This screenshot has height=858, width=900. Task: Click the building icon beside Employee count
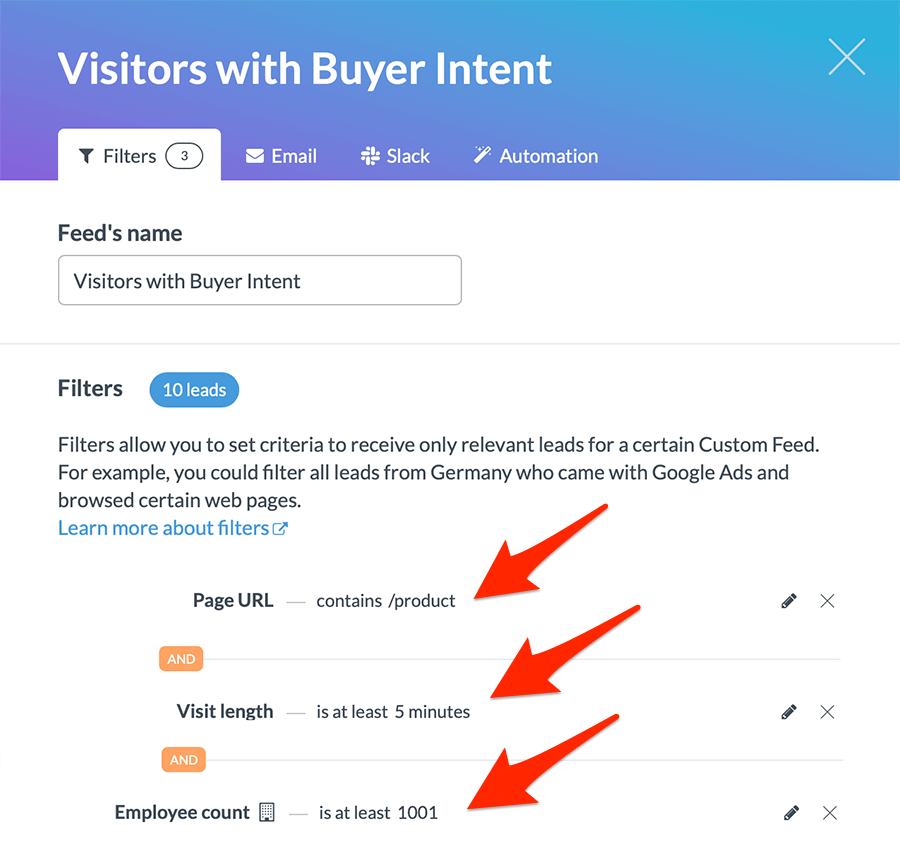pyautogui.click(x=267, y=812)
